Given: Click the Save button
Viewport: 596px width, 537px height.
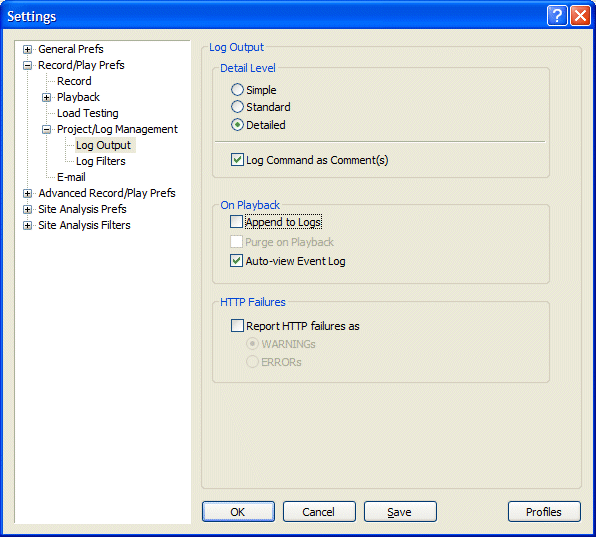Looking at the screenshot, I should (400, 512).
